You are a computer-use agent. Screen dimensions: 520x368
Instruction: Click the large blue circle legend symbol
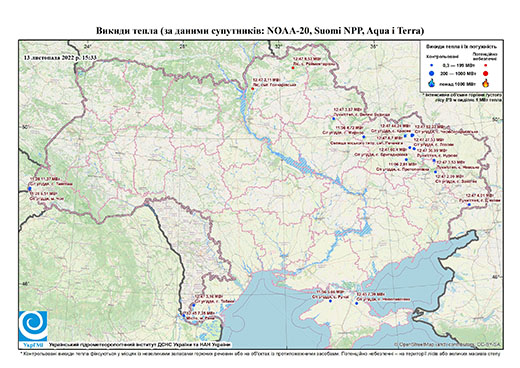tap(431, 73)
